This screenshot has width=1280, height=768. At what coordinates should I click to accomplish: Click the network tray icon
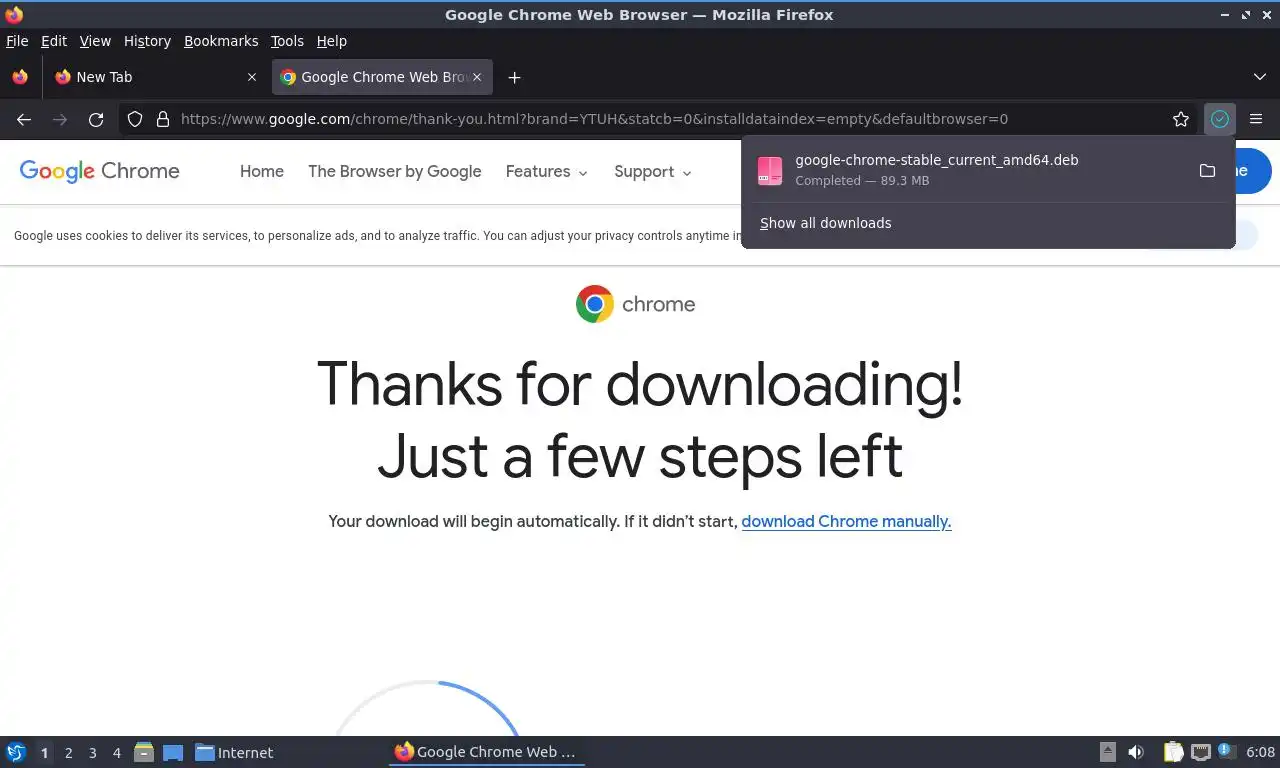click(x=1200, y=752)
